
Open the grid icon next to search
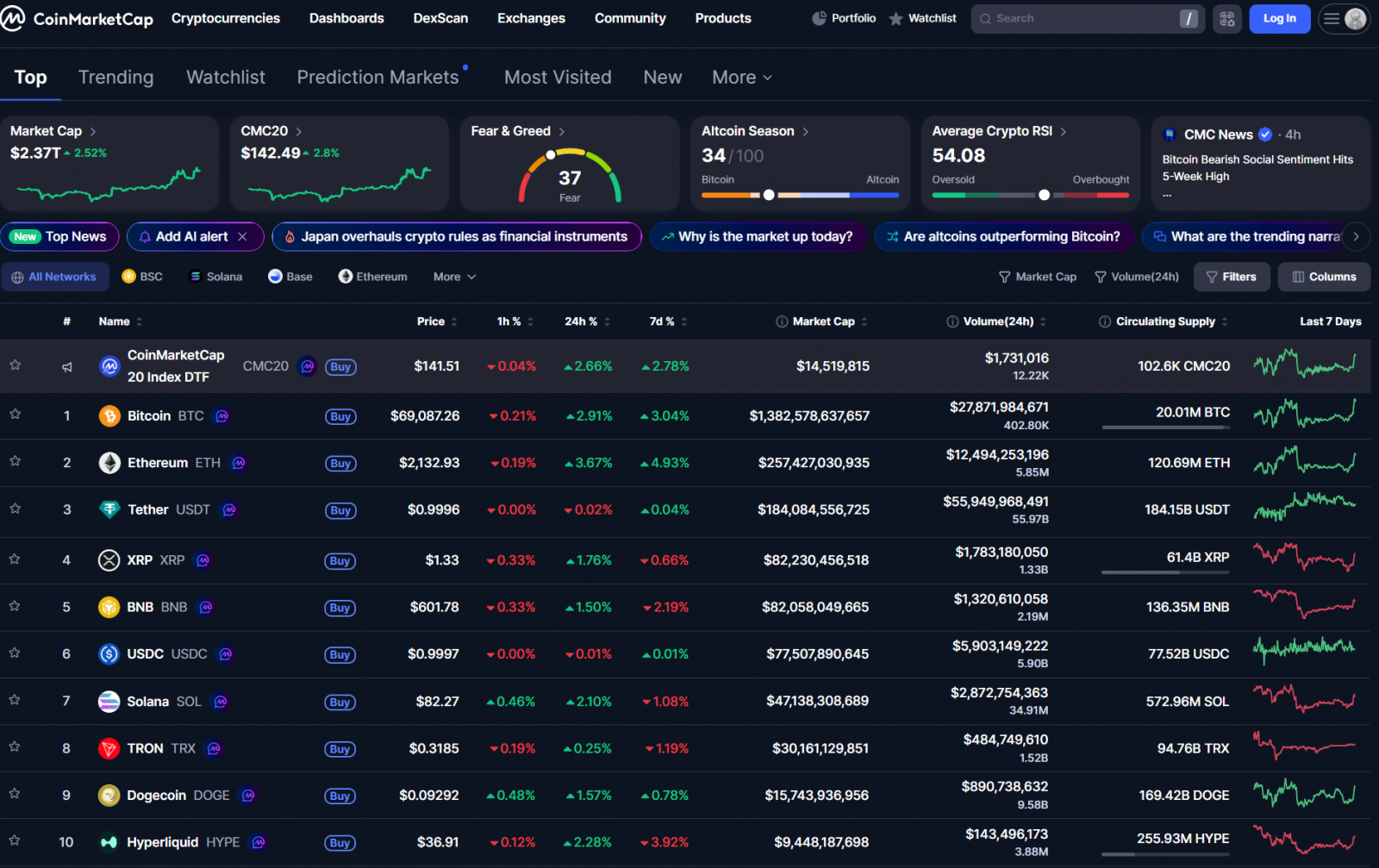[x=1226, y=19]
